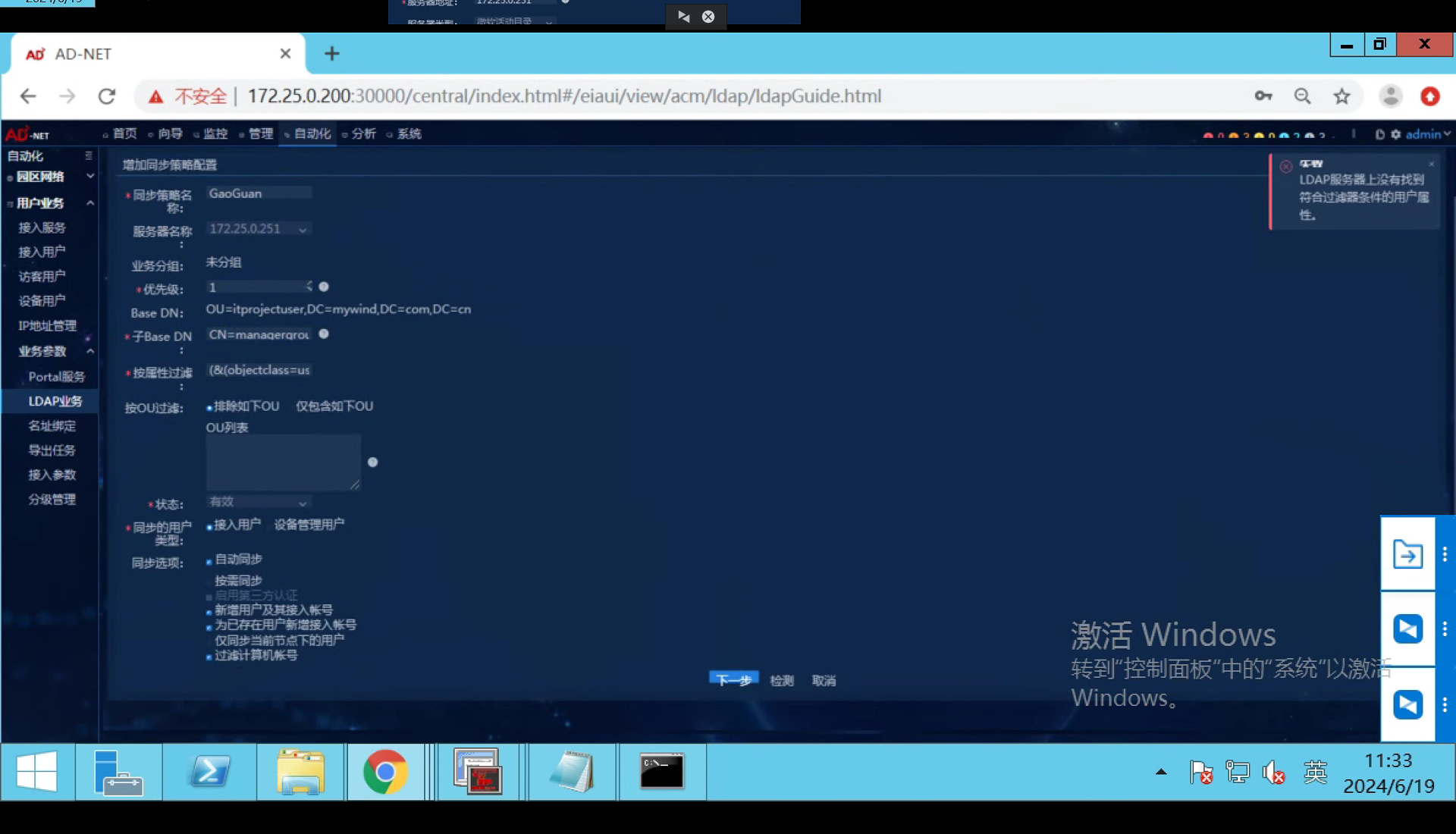Screen dimensions: 1456x834
Task: Open Portal服务 in the sidebar
Action: [x=56, y=377]
